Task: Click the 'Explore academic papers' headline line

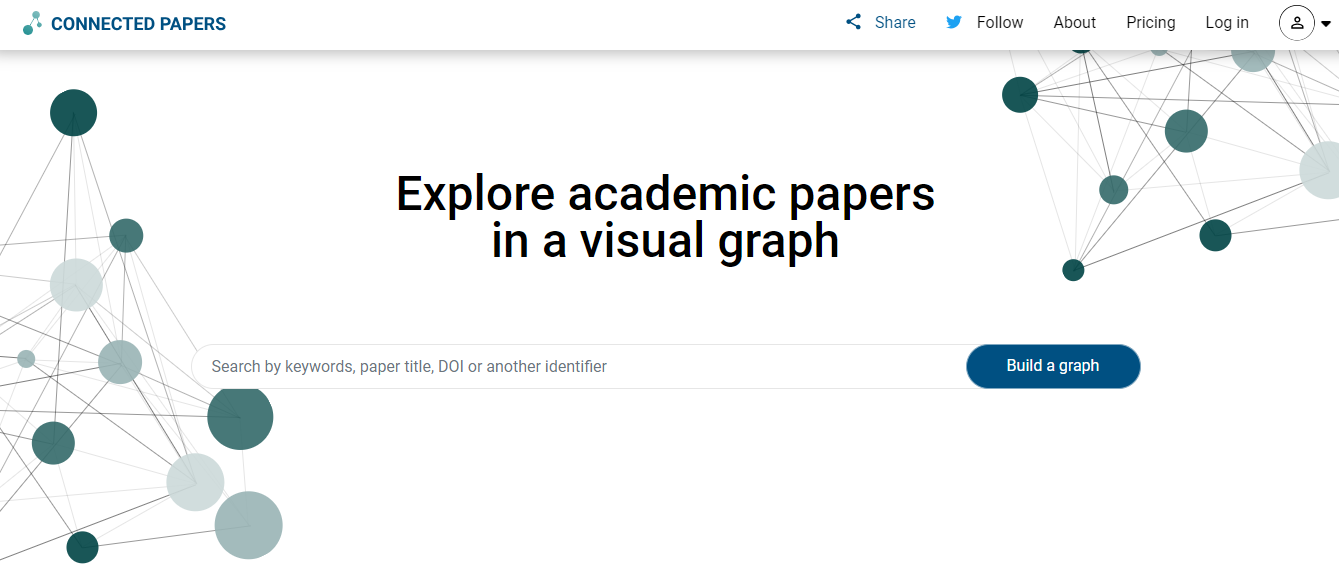Action: pos(665,193)
